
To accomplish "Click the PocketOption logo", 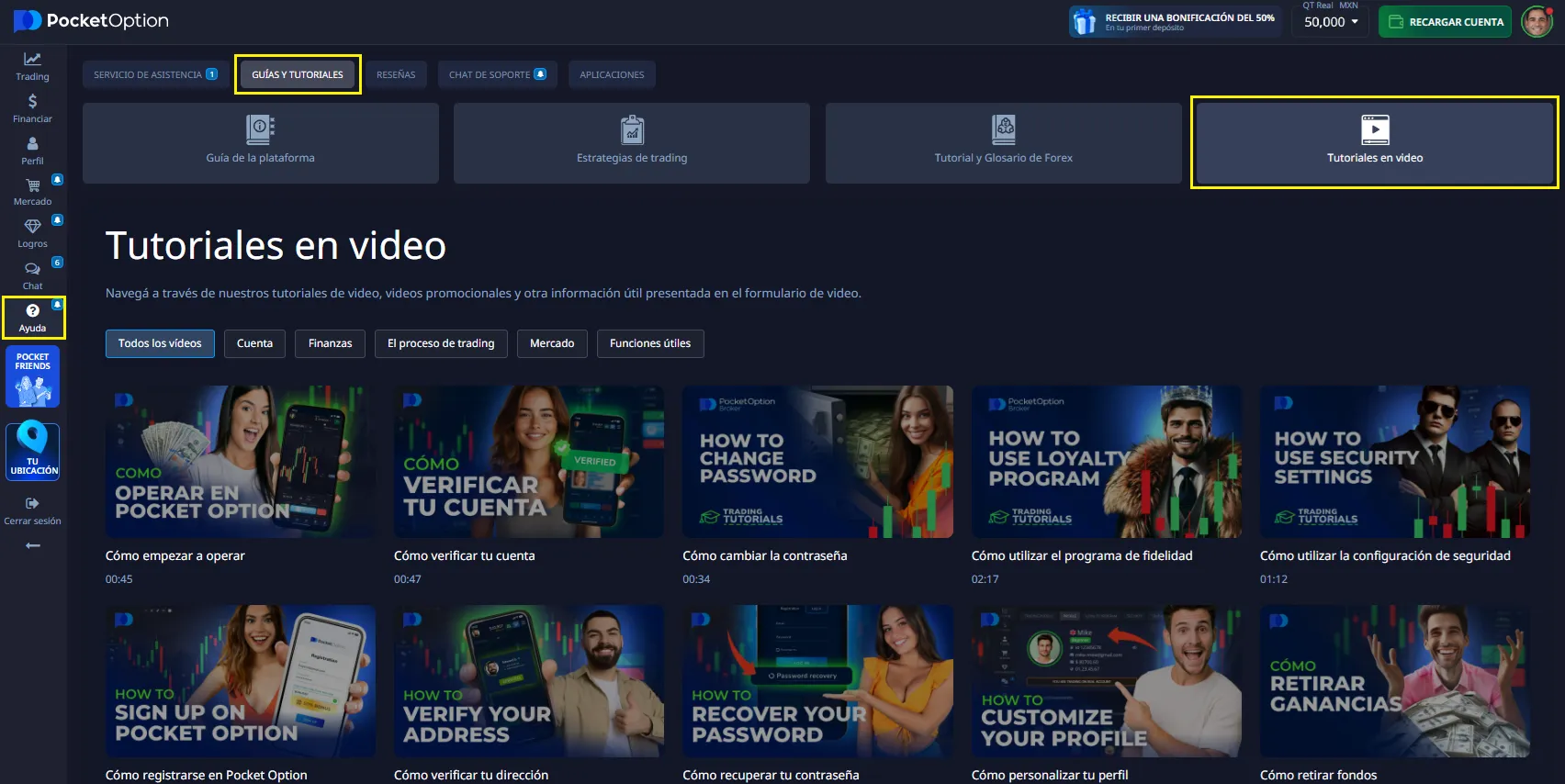I will click(x=91, y=20).
